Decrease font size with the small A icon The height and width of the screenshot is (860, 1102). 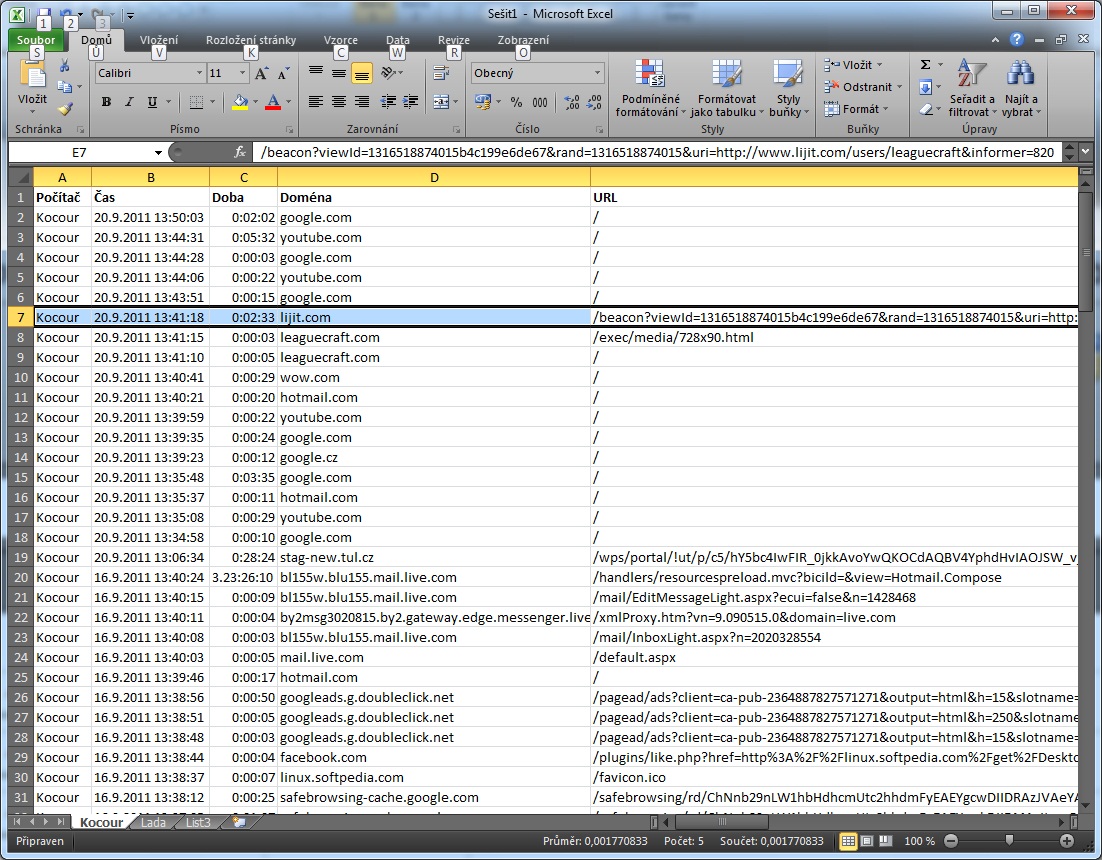[283, 73]
